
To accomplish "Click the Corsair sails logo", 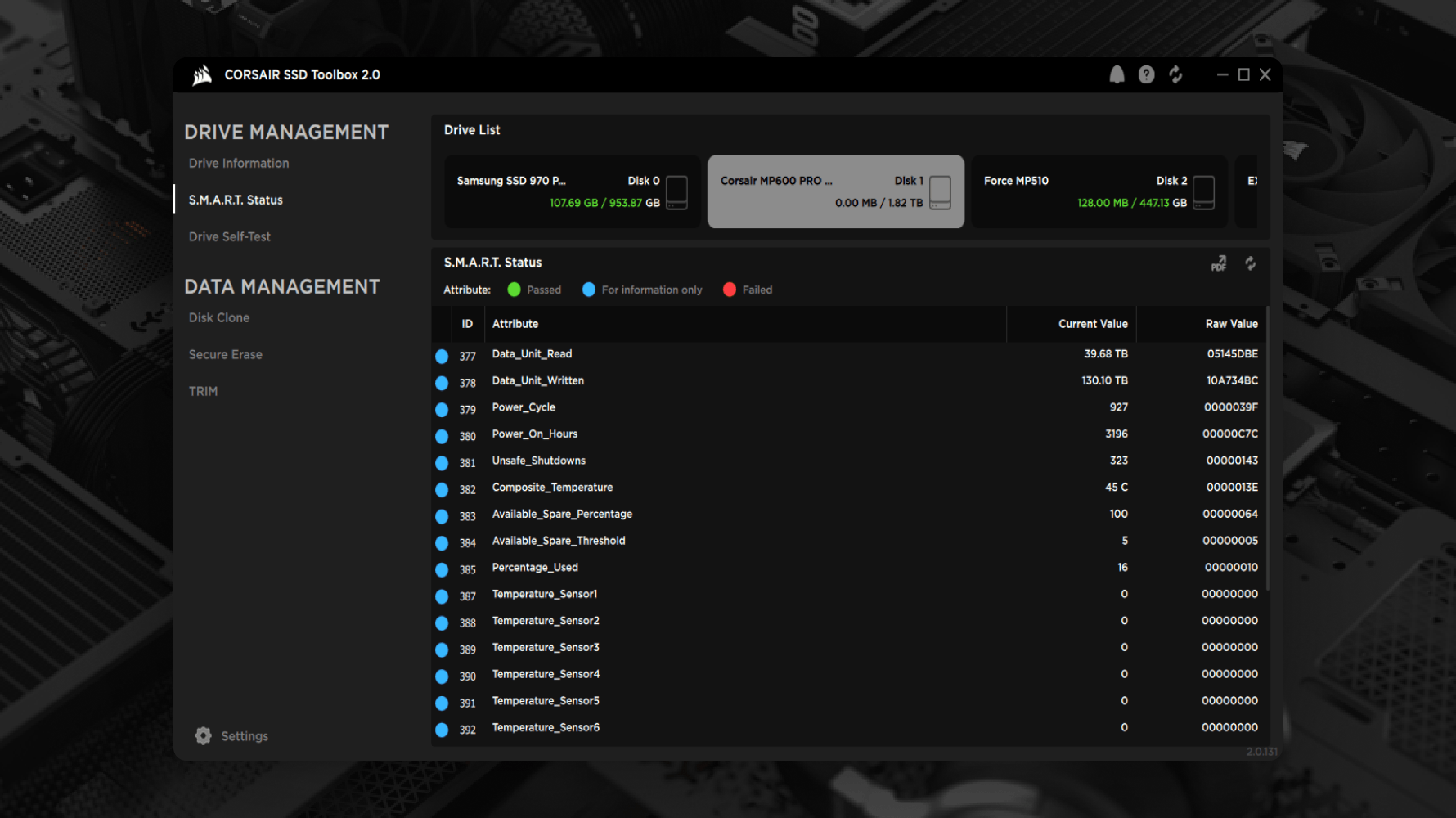I will (202, 75).
